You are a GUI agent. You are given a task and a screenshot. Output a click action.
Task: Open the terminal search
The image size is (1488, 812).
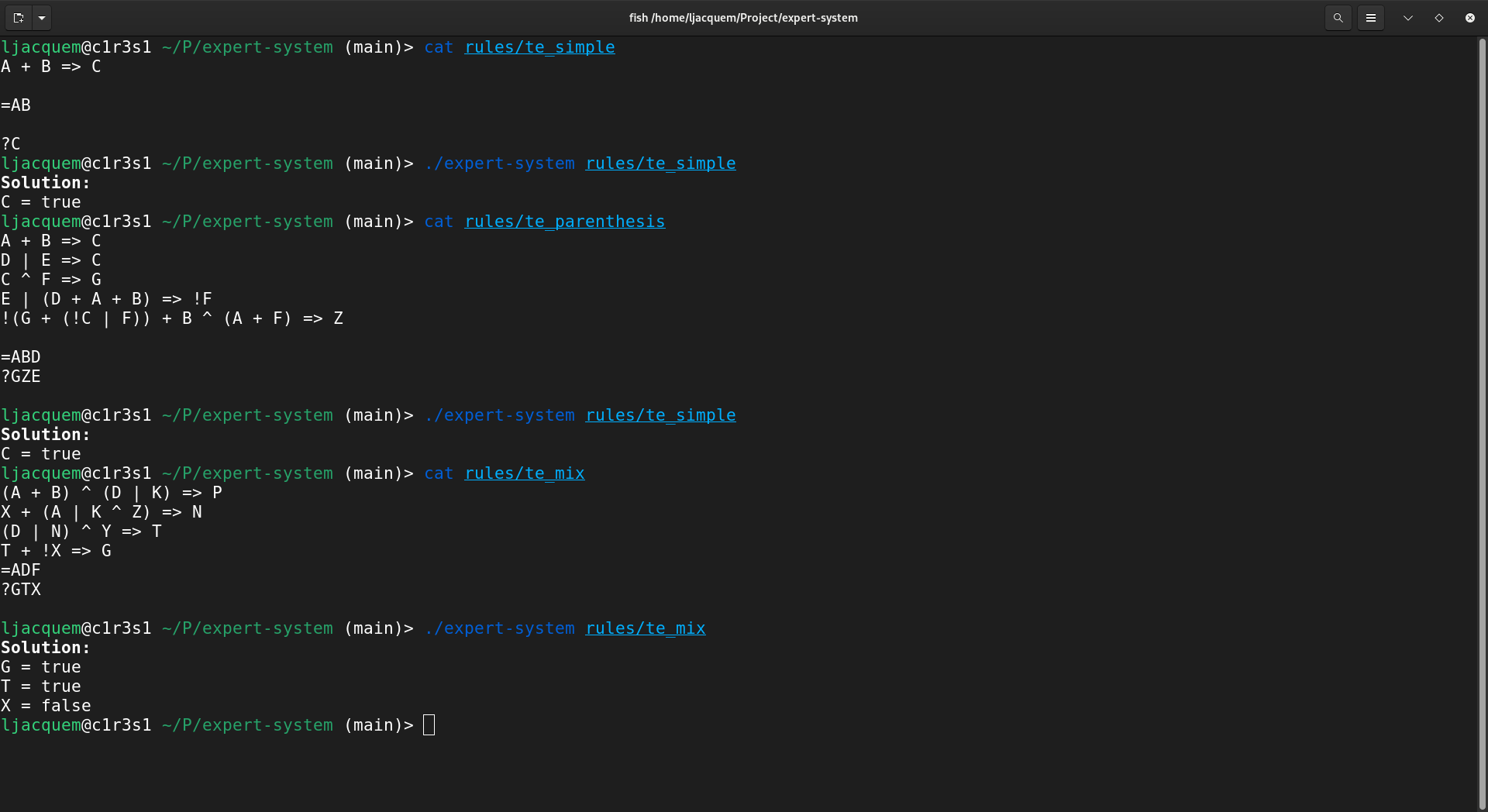(x=1338, y=17)
